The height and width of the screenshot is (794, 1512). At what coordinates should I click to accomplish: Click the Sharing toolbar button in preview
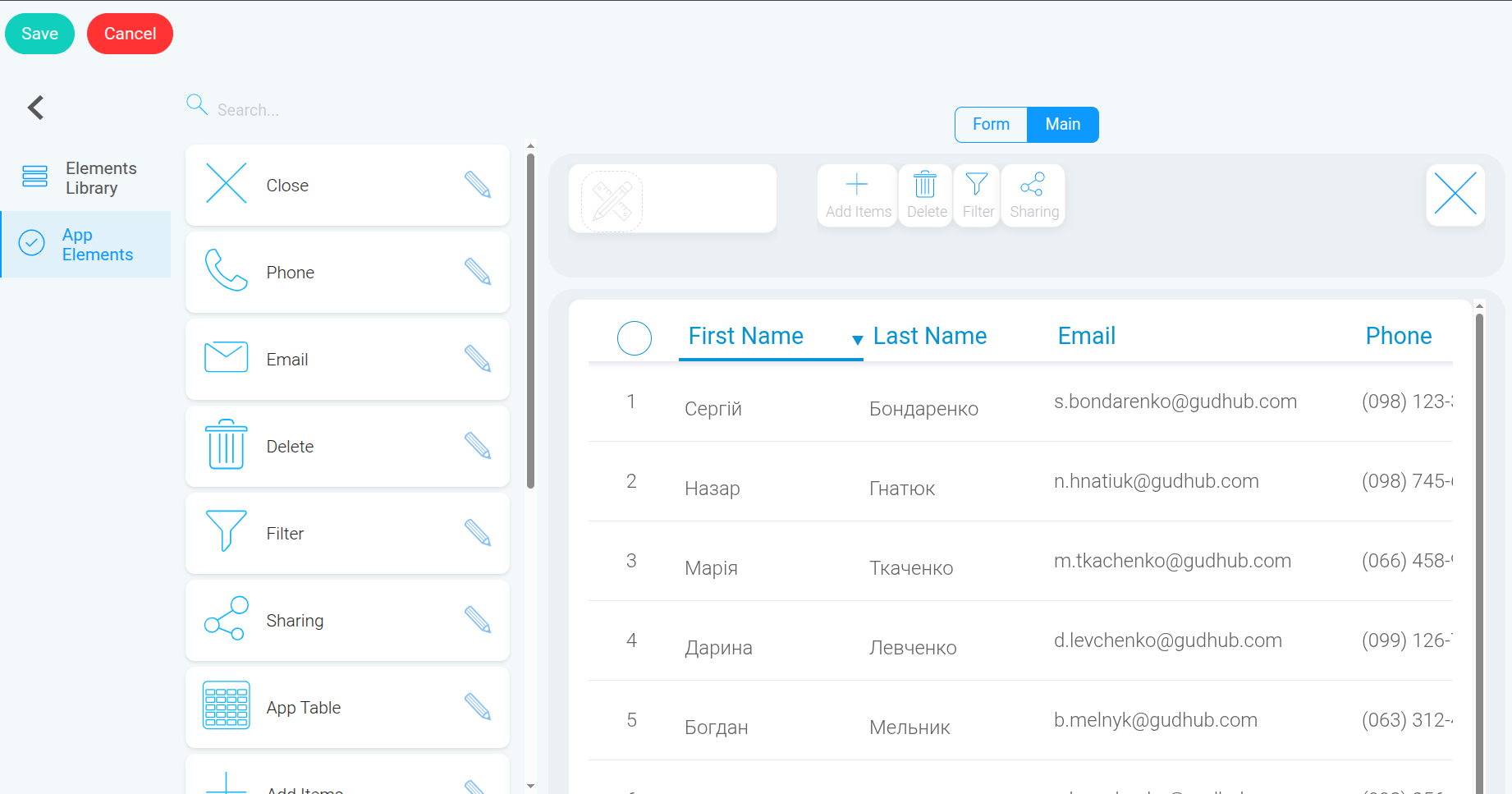coord(1033,195)
